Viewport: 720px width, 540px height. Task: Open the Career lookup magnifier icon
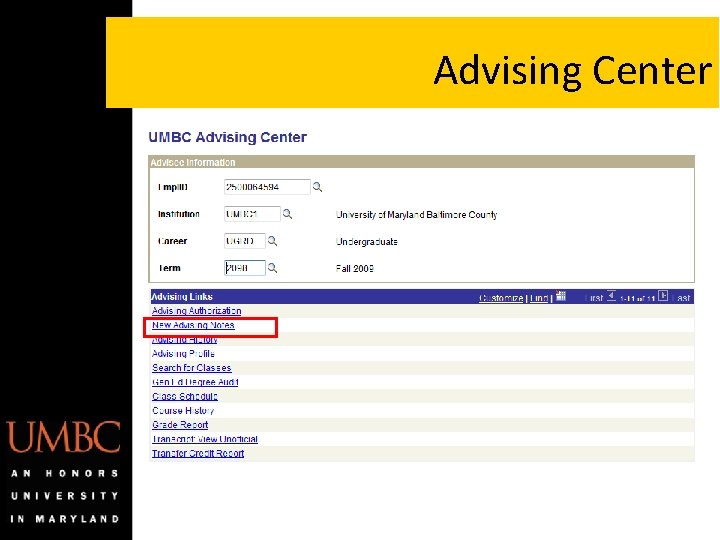[x=272, y=241]
